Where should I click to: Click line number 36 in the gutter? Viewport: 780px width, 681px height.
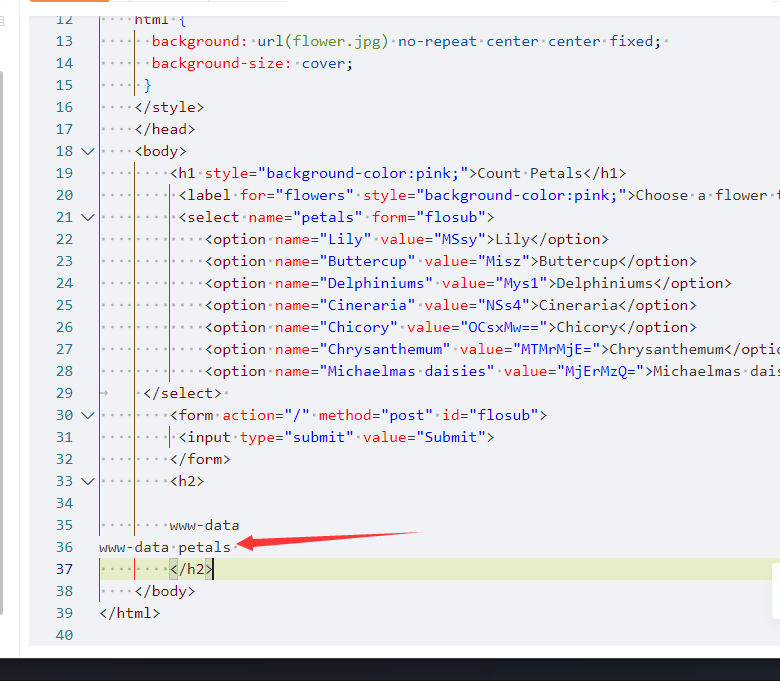(x=64, y=547)
